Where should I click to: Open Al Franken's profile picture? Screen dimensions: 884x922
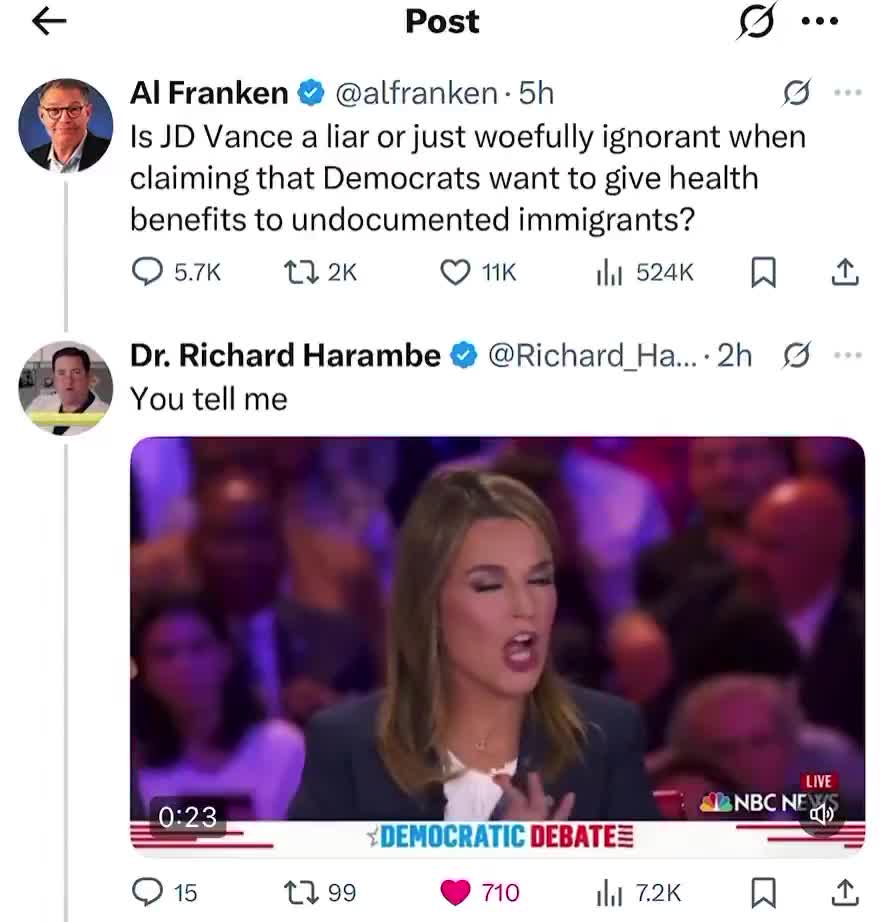pyautogui.click(x=65, y=125)
